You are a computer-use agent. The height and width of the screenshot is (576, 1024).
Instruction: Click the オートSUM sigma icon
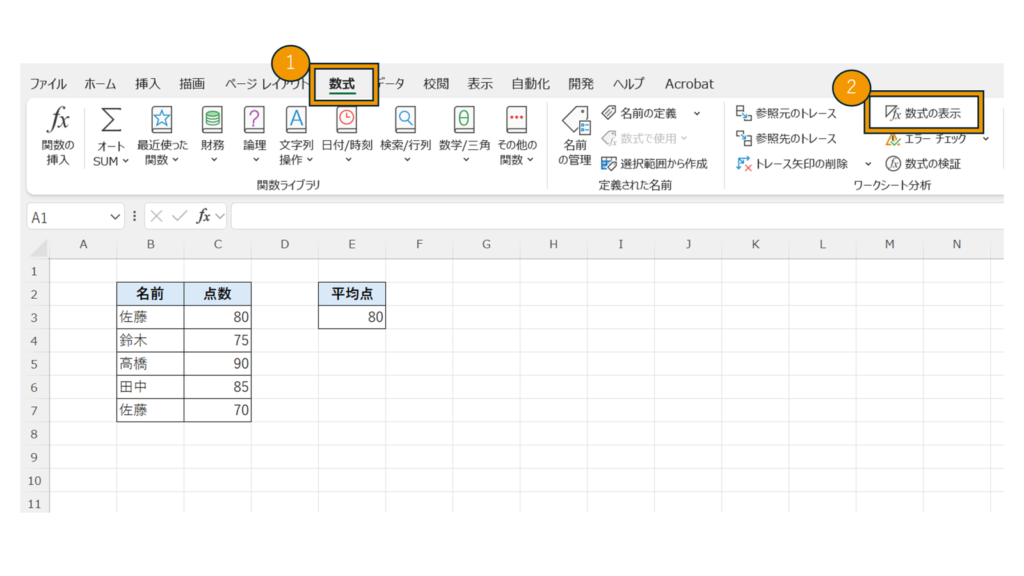coord(111,122)
